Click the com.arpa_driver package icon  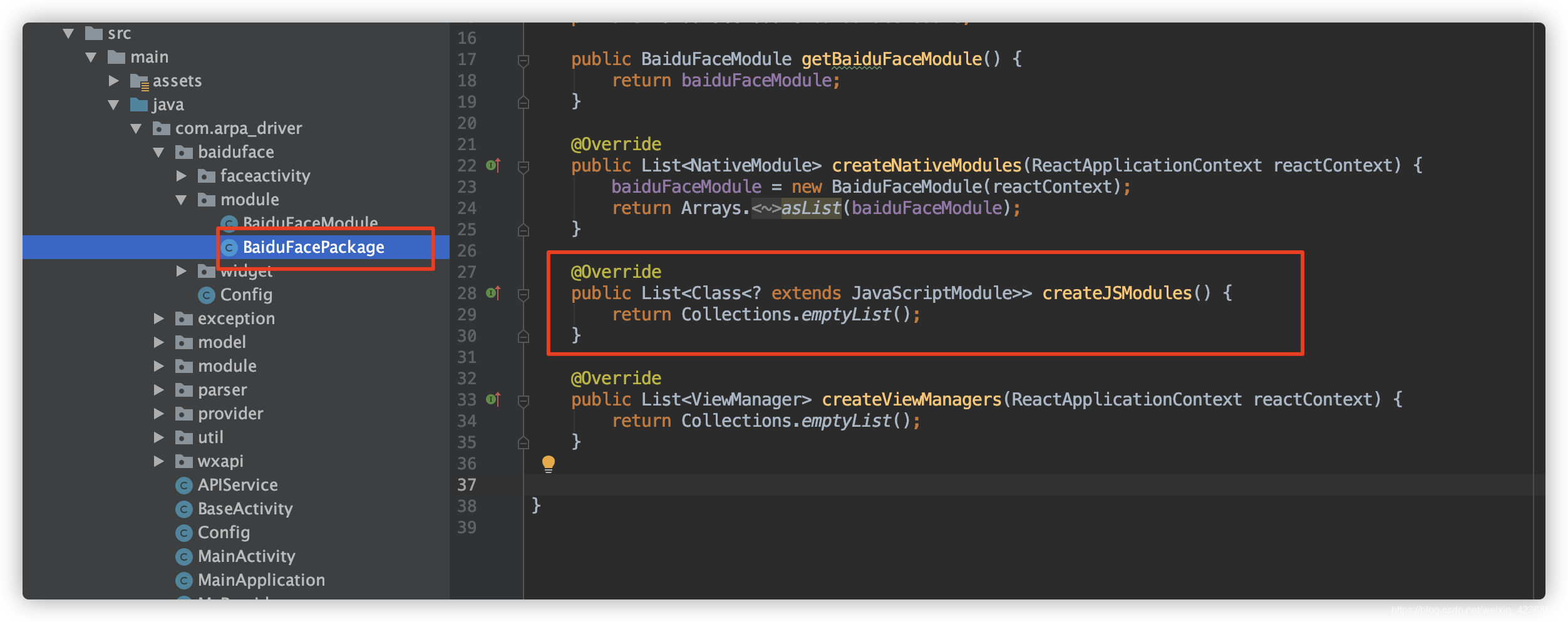click(162, 128)
